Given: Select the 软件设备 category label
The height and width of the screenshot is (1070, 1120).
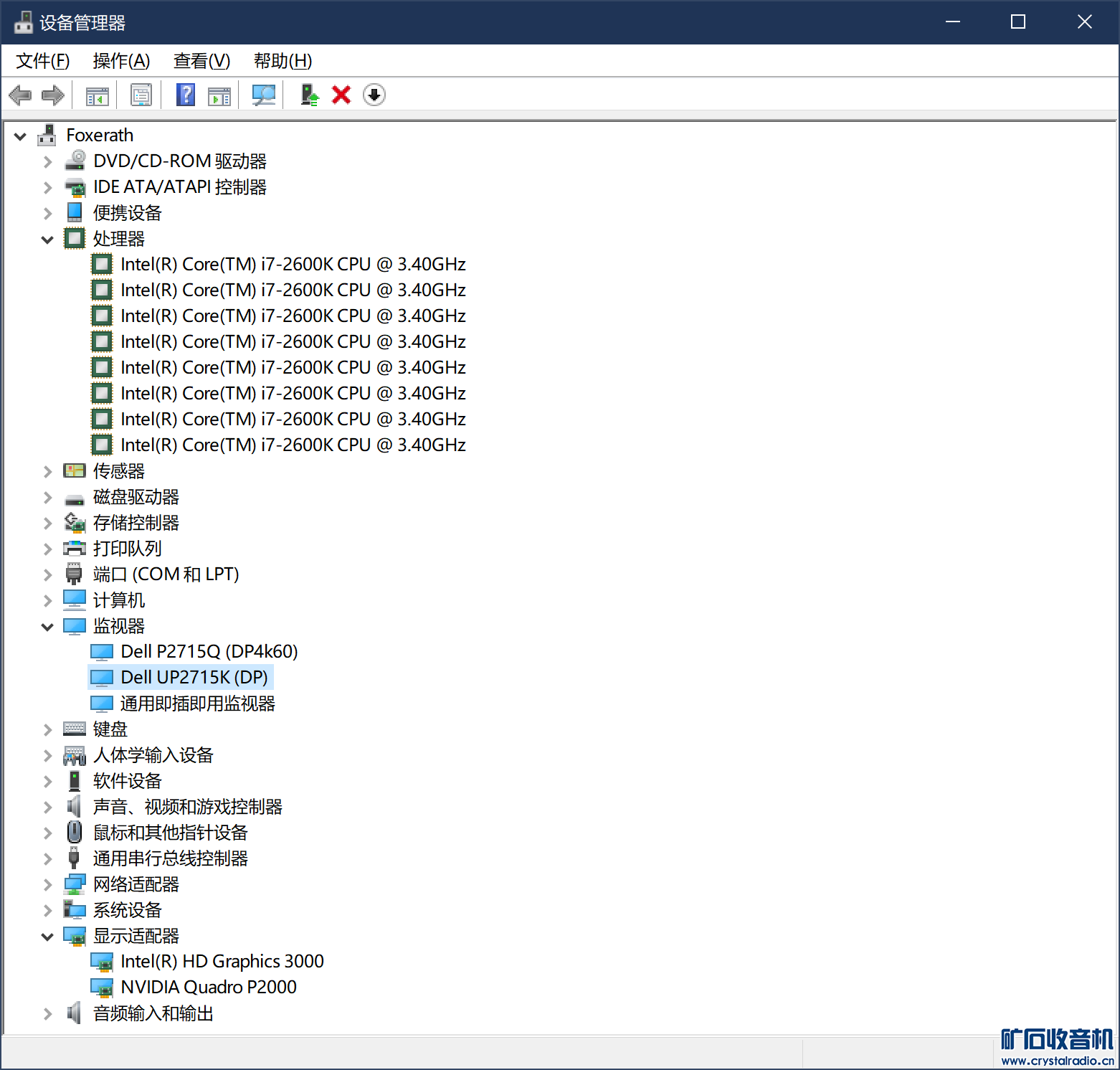Looking at the screenshot, I should coord(128,780).
